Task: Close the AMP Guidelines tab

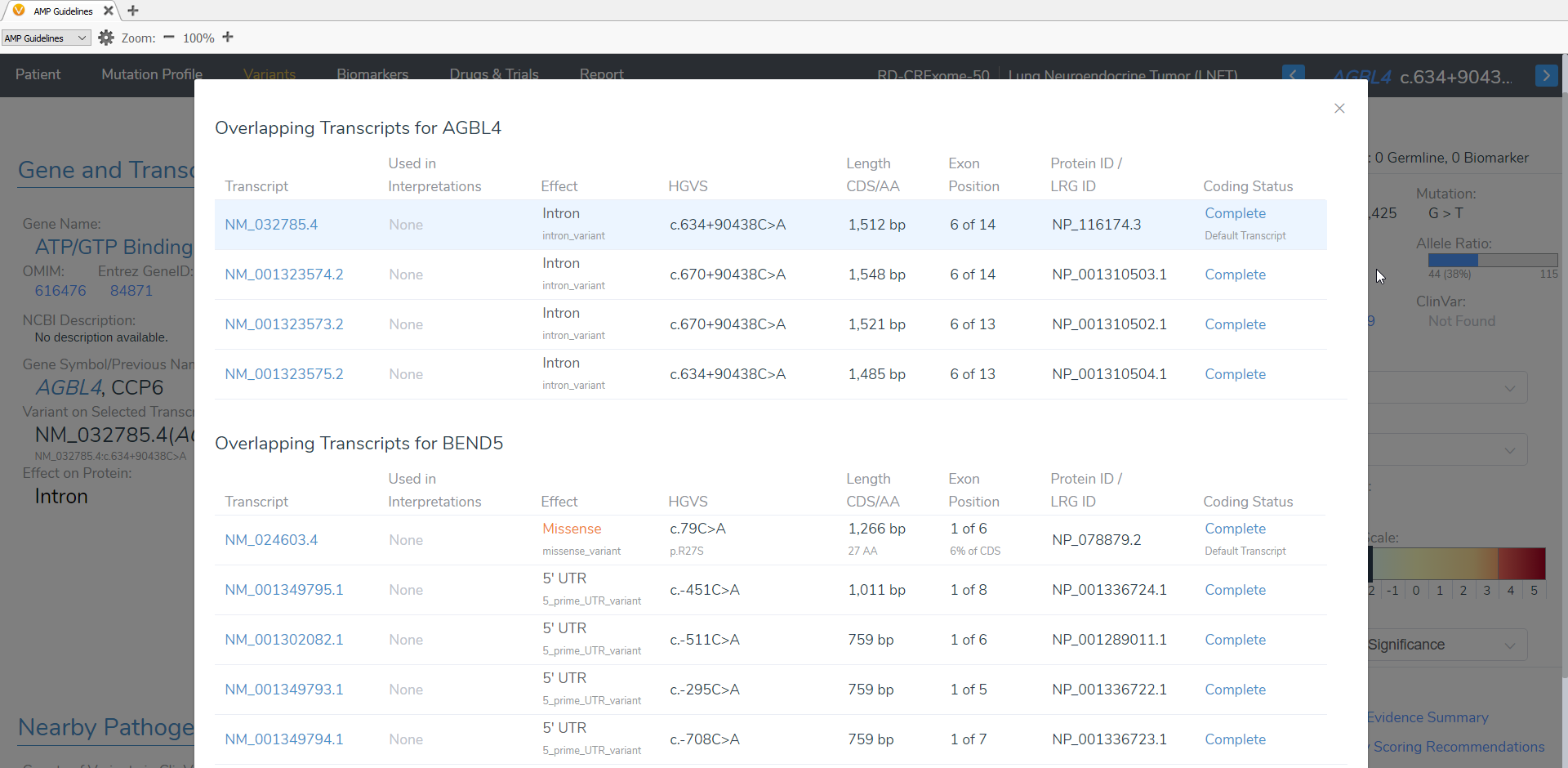Action: [x=108, y=11]
